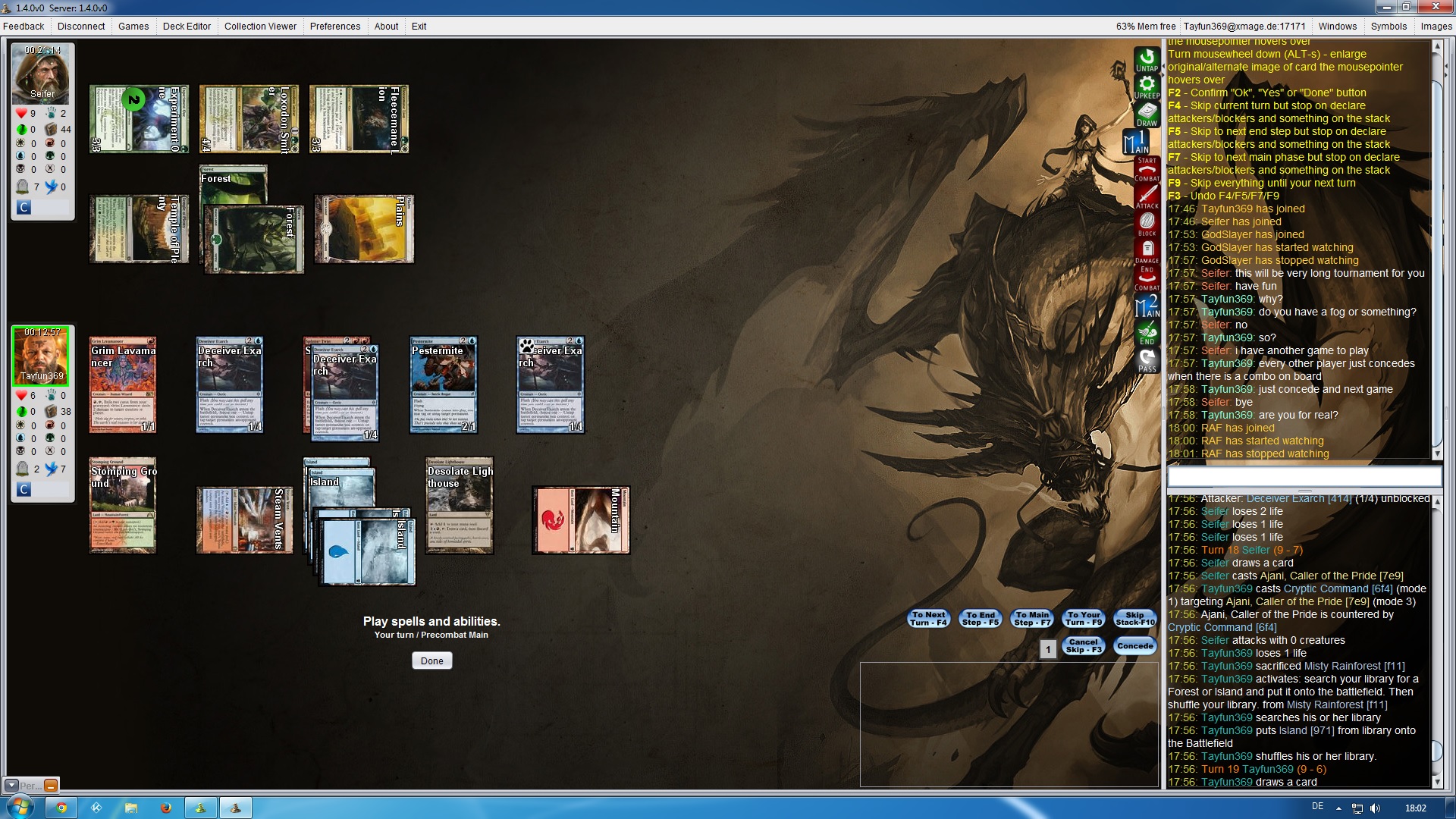
Task: Click the chat panel scroll up arrow
Action: (1436, 45)
